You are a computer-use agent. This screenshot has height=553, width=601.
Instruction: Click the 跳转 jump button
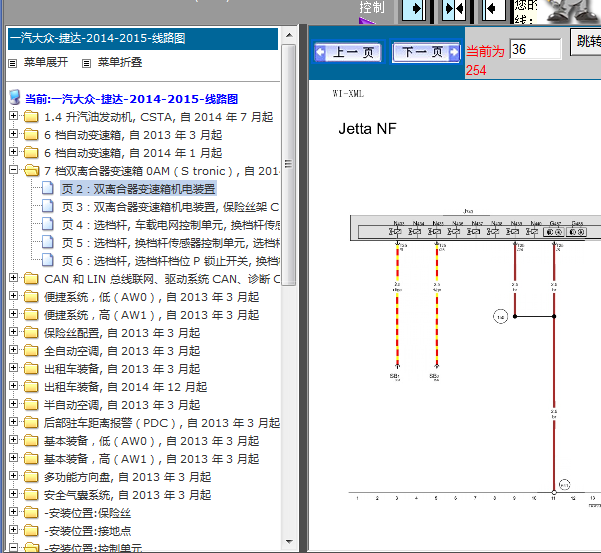586,41
